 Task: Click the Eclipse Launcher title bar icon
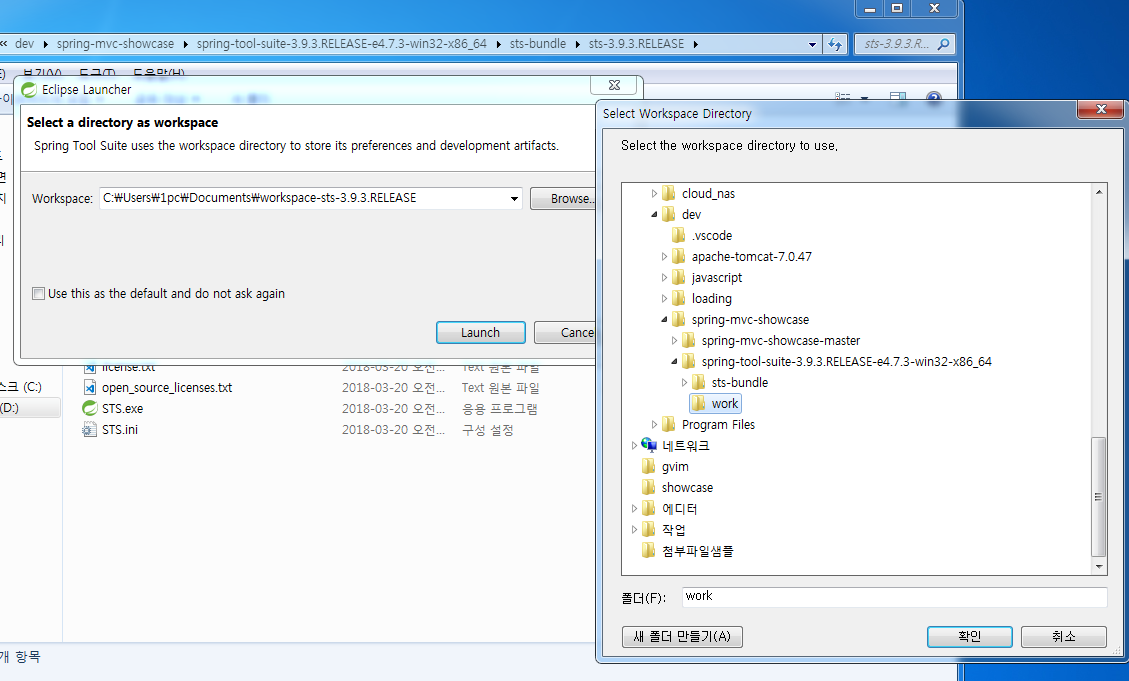(x=29, y=90)
